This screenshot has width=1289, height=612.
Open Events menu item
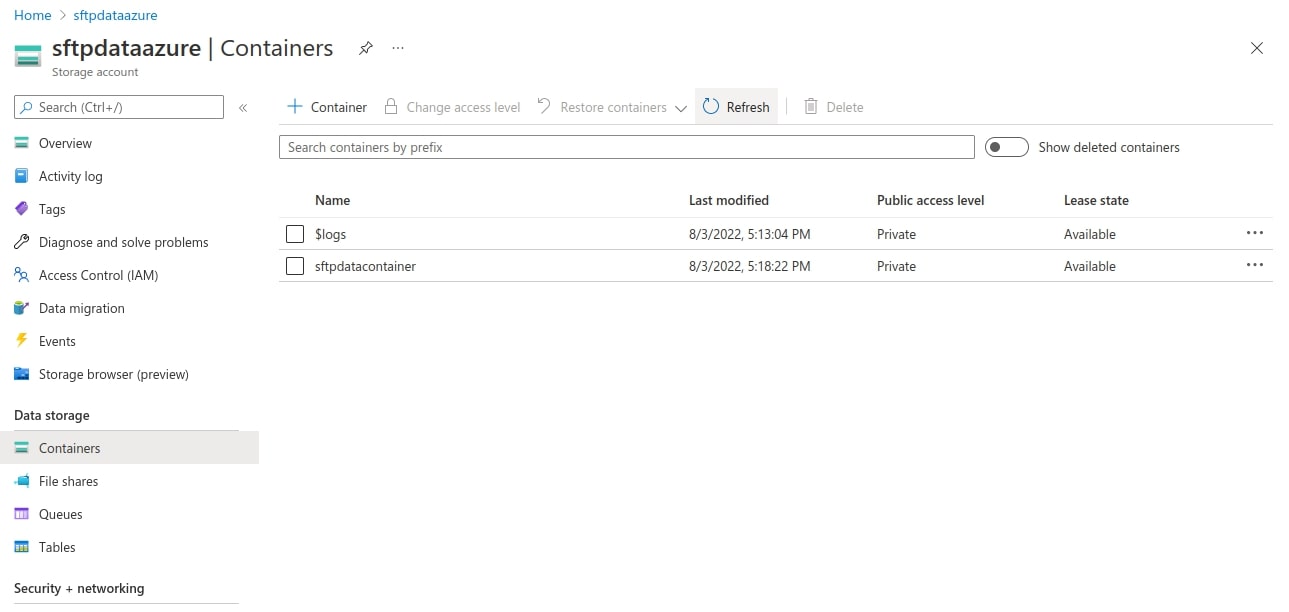click(57, 341)
